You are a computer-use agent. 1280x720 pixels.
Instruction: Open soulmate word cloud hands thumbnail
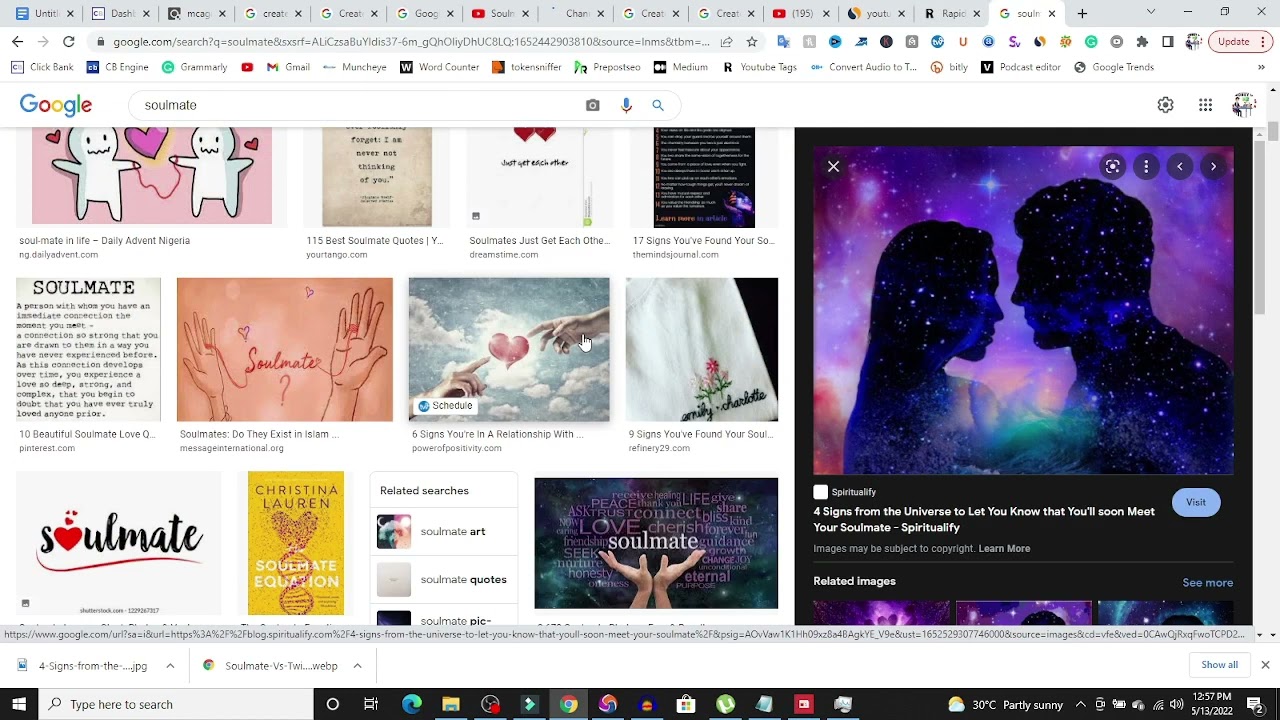tap(656, 543)
